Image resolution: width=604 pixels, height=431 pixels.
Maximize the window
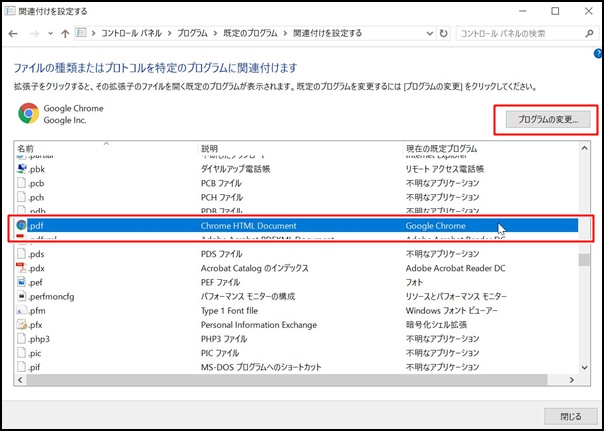(x=555, y=11)
